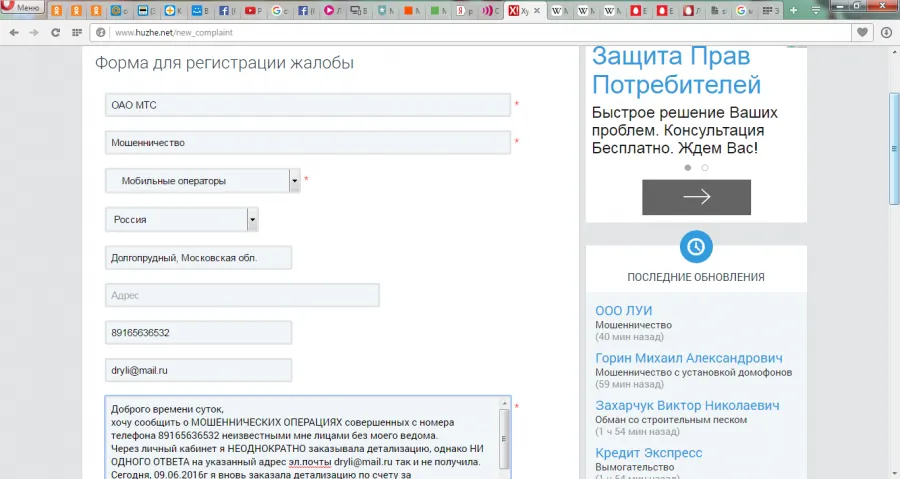Image resolution: width=900 pixels, height=479 pixels.
Task: Go back to the previous page
Action: click(x=14, y=33)
